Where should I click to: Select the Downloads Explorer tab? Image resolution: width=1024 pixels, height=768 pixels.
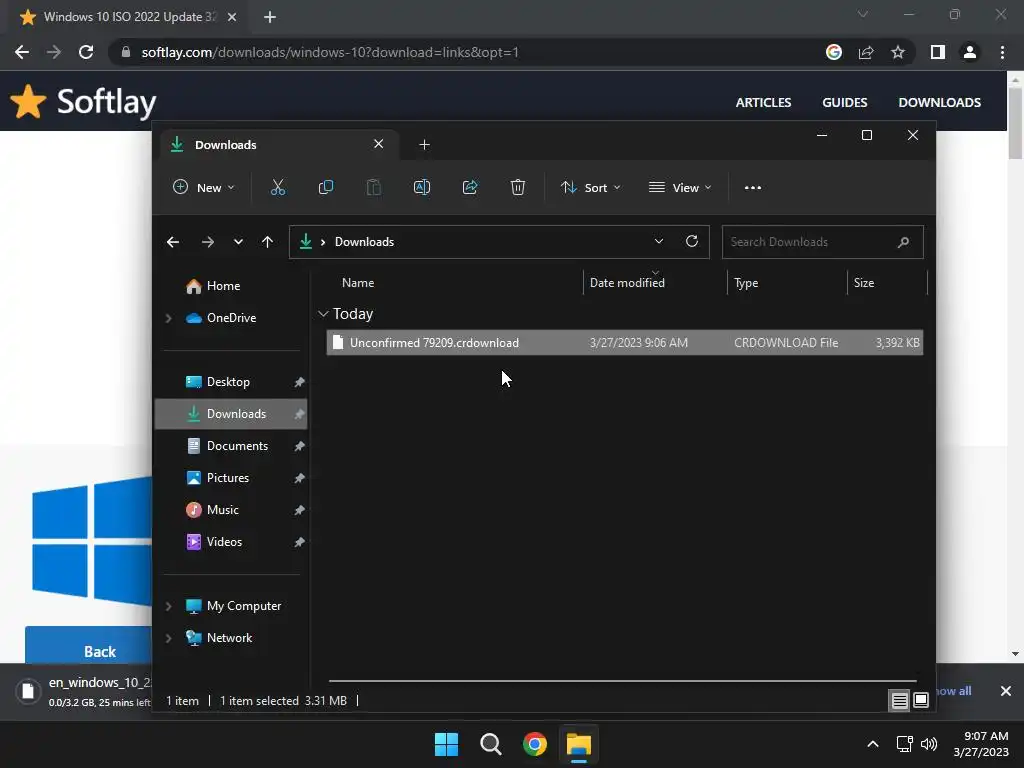pyautogui.click(x=278, y=144)
